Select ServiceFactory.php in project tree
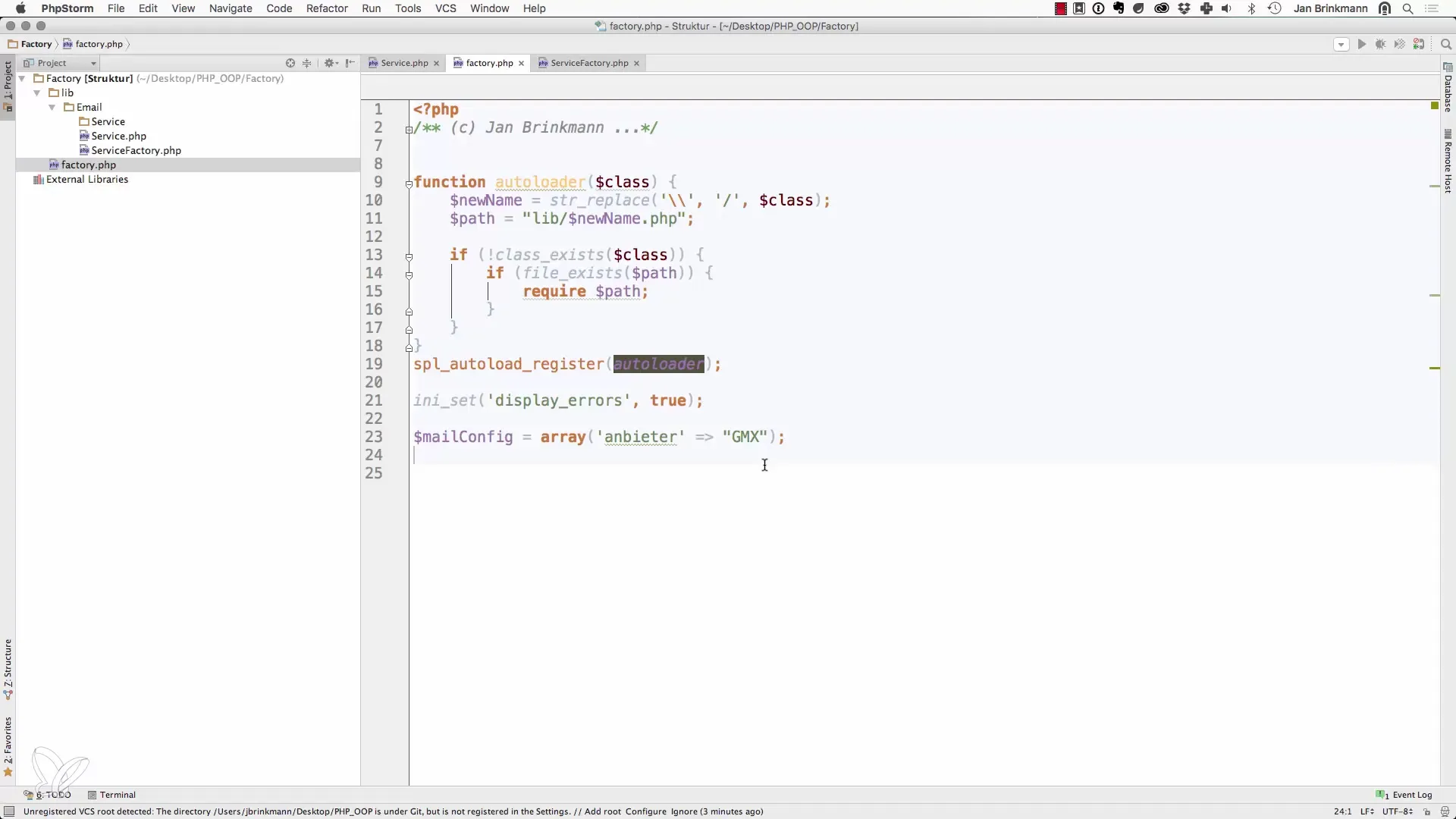Screen dimensions: 1456x819 (x=130, y=151)
